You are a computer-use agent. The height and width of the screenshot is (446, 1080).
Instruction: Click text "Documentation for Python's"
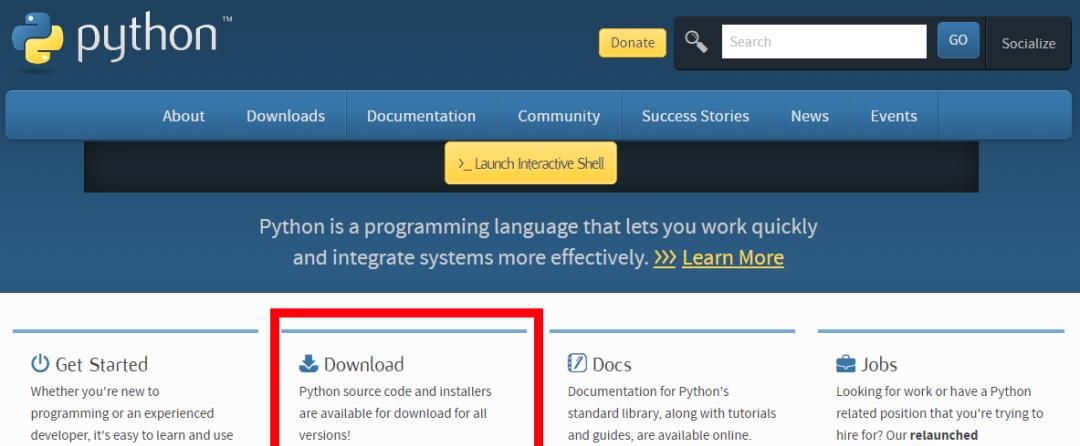coord(648,392)
